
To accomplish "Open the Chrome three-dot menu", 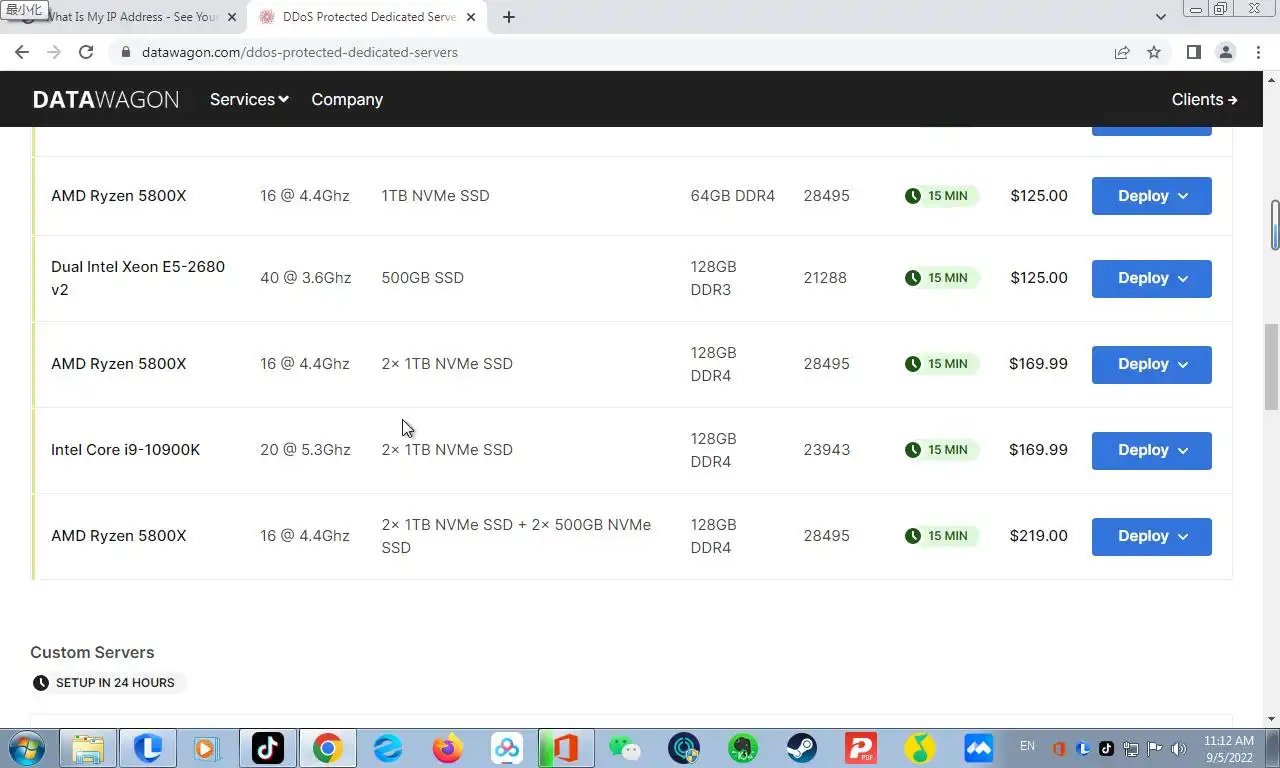I will coord(1259,52).
